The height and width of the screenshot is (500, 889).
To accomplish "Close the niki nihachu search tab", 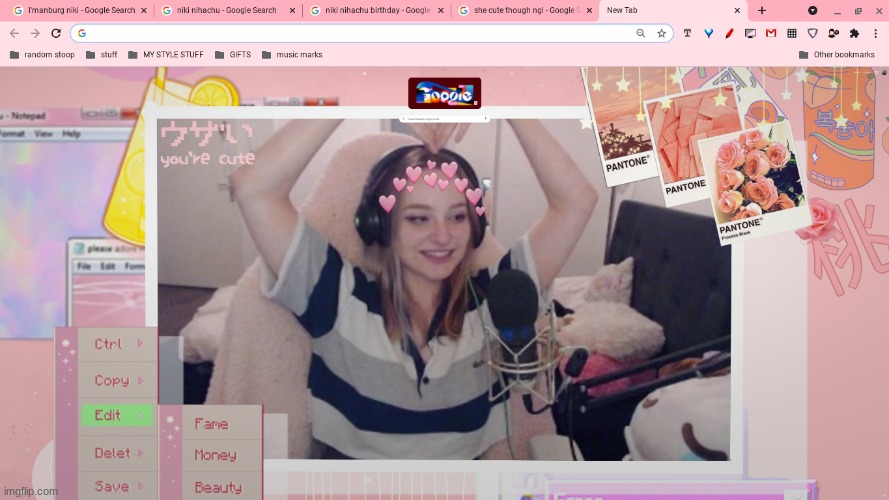I will (292, 10).
